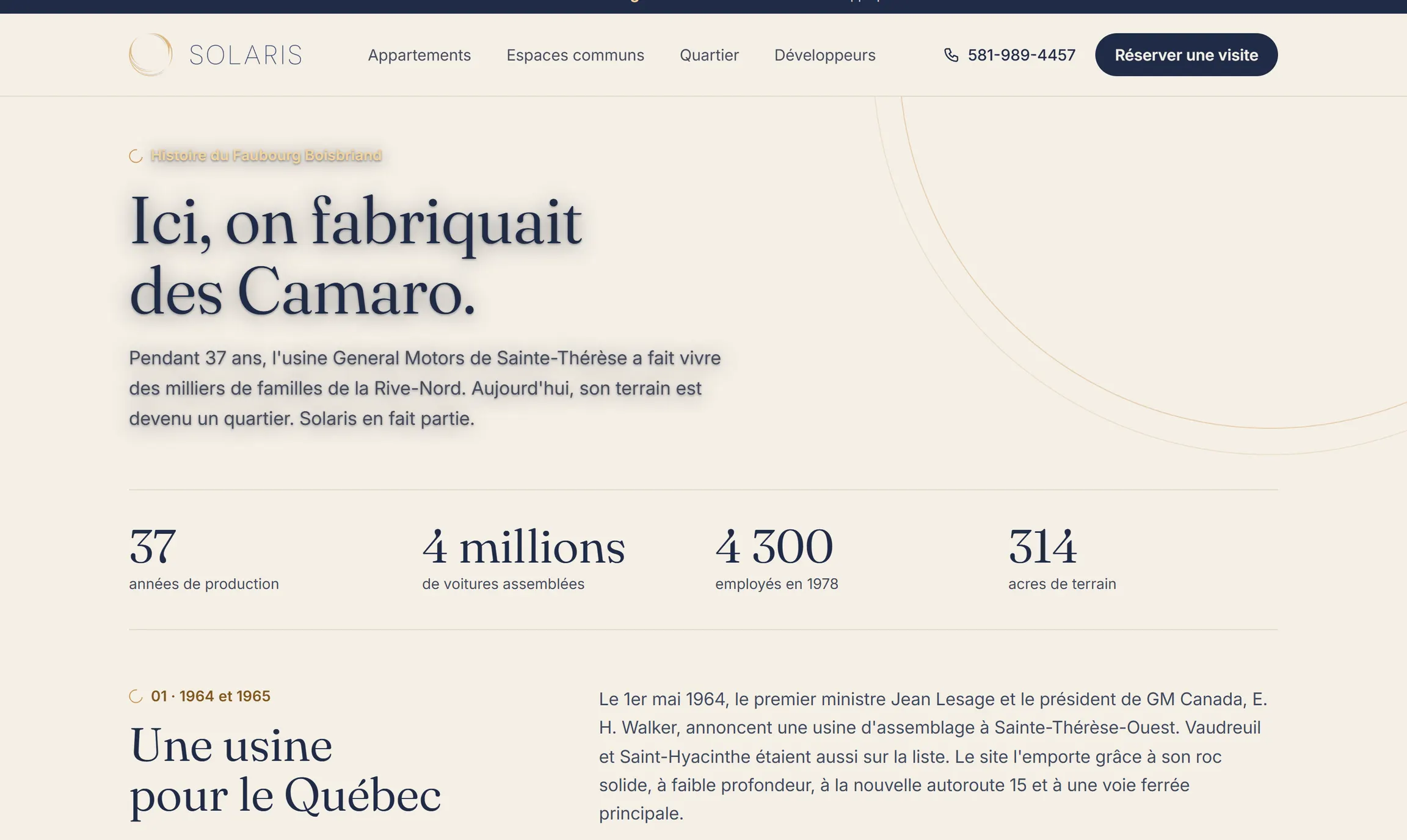Click the 4 millions figure
This screenshot has width=1407, height=840.
click(x=523, y=546)
